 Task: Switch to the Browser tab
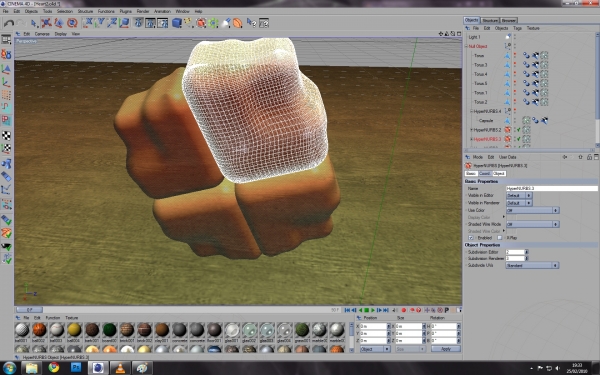coord(509,20)
